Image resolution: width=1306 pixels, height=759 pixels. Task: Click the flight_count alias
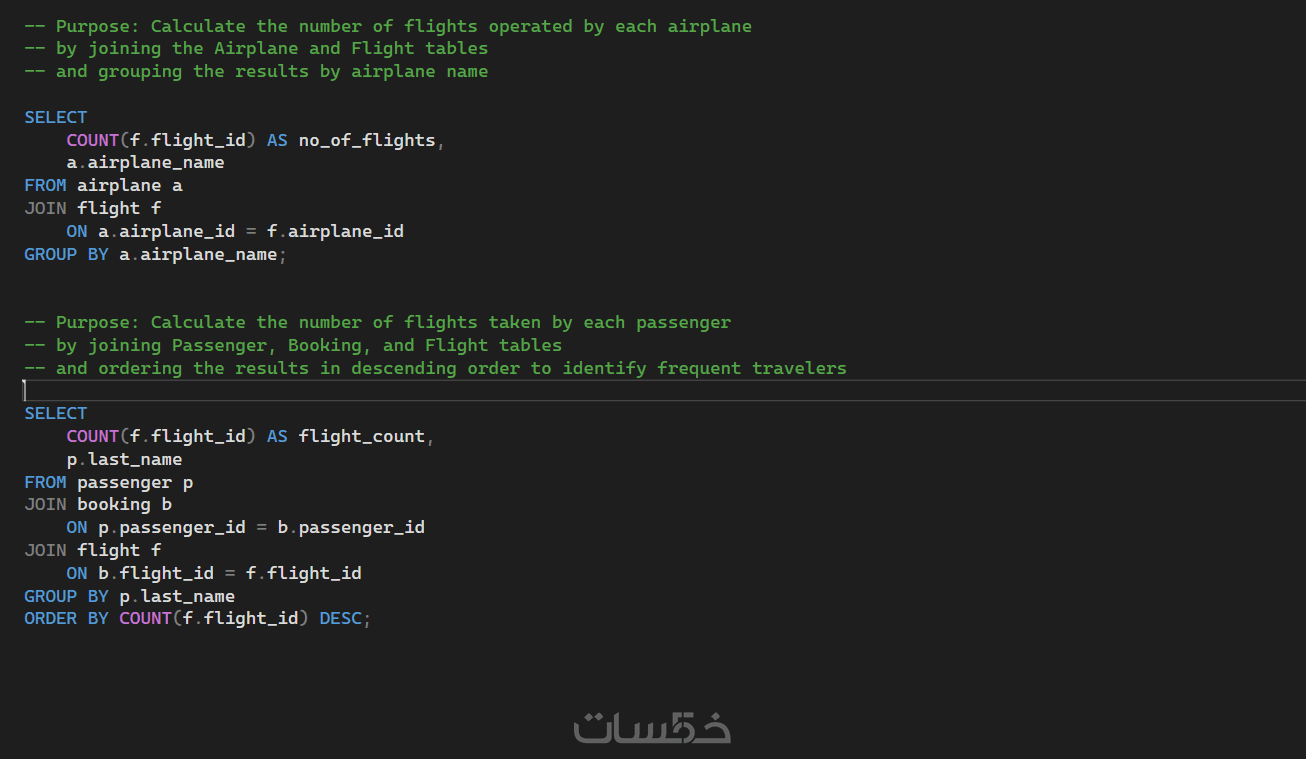point(361,436)
